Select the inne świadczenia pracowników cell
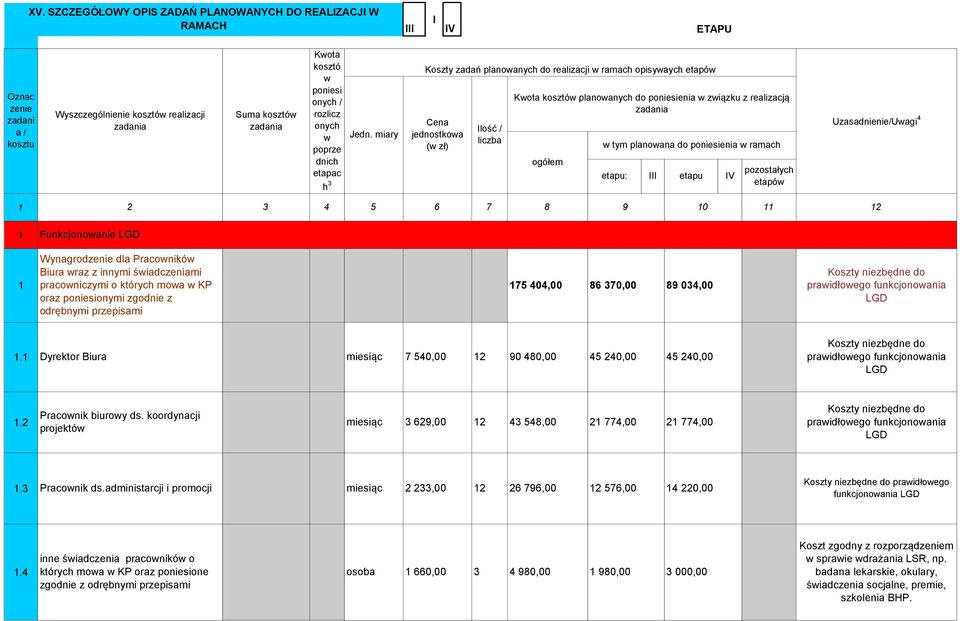Viewport: 960px width, 621px height. pos(130,571)
